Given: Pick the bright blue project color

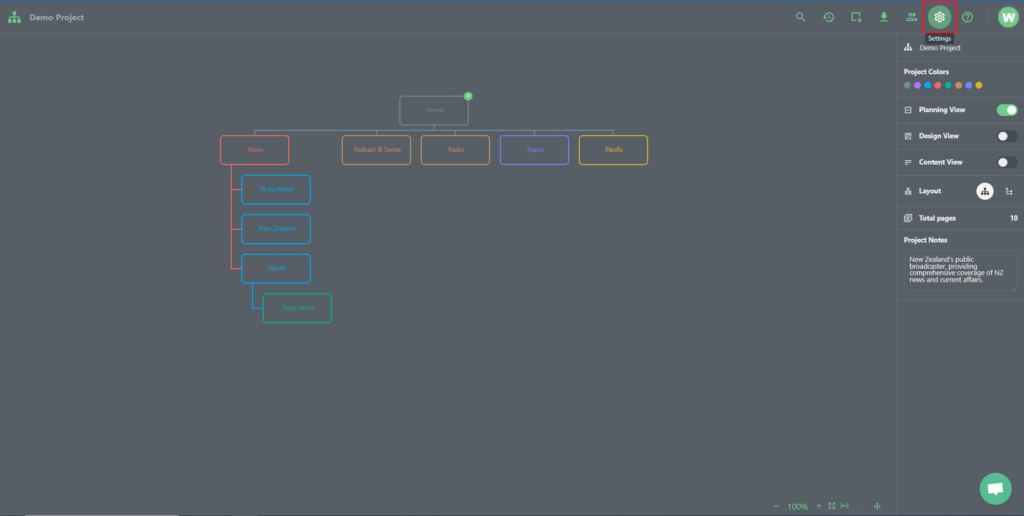Looking at the screenshot, I should [927, 86].
